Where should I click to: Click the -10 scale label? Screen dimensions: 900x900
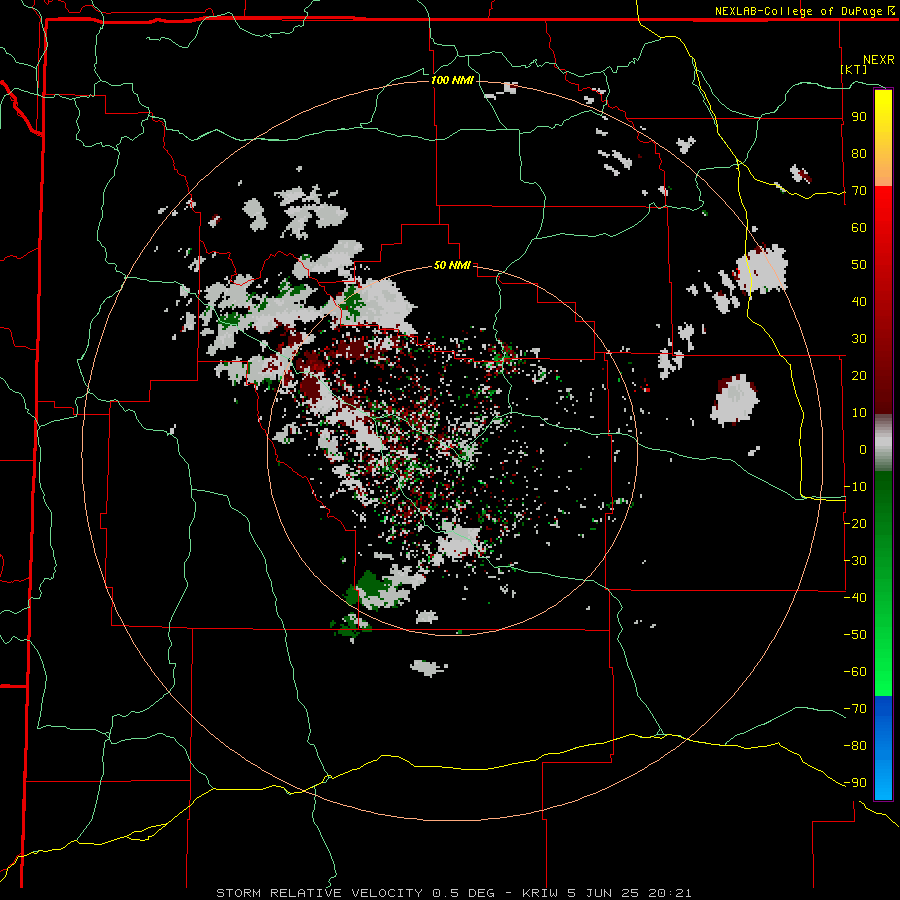tap(855, 487)
